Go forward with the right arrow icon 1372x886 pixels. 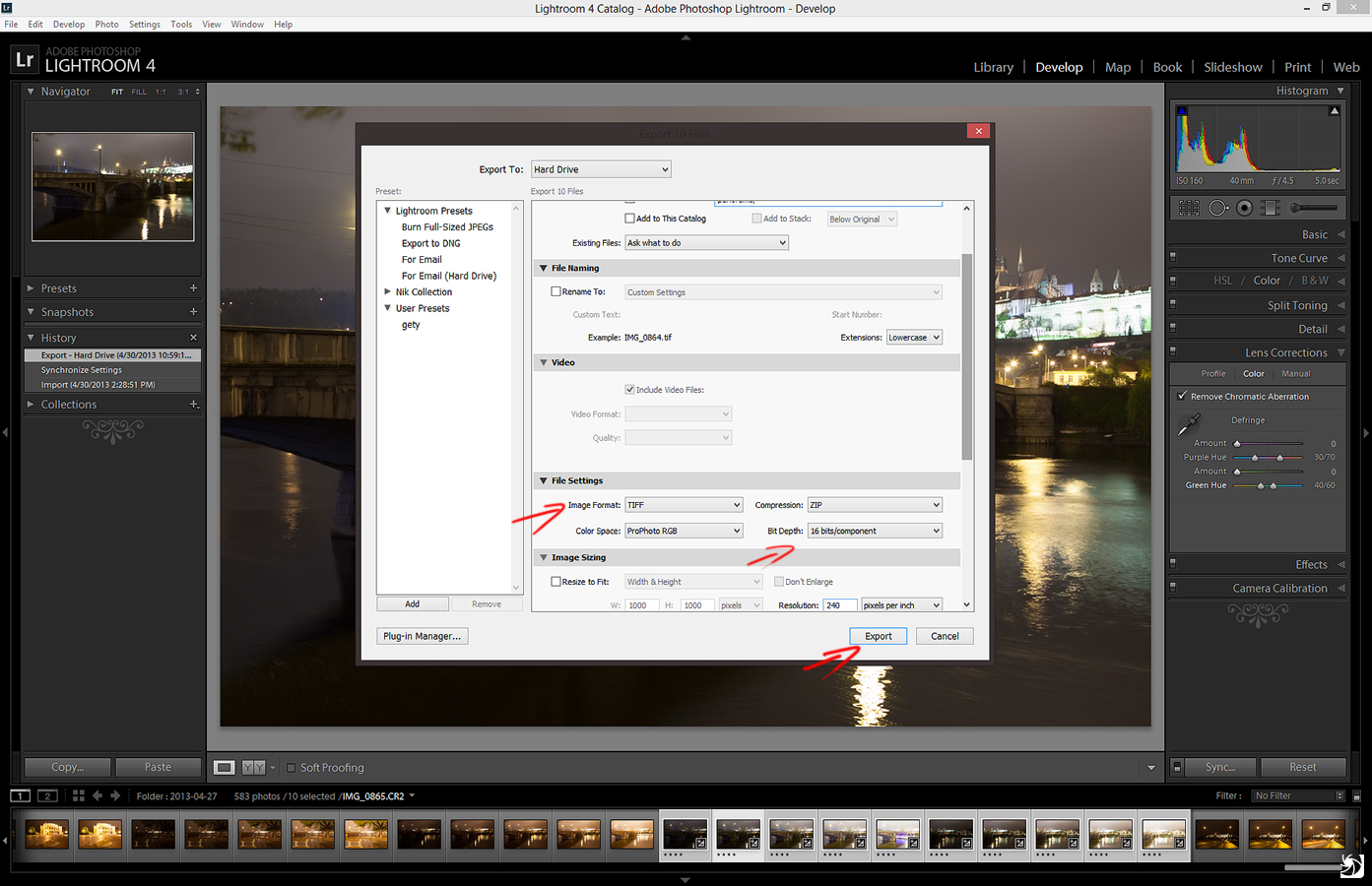(115, 795)
